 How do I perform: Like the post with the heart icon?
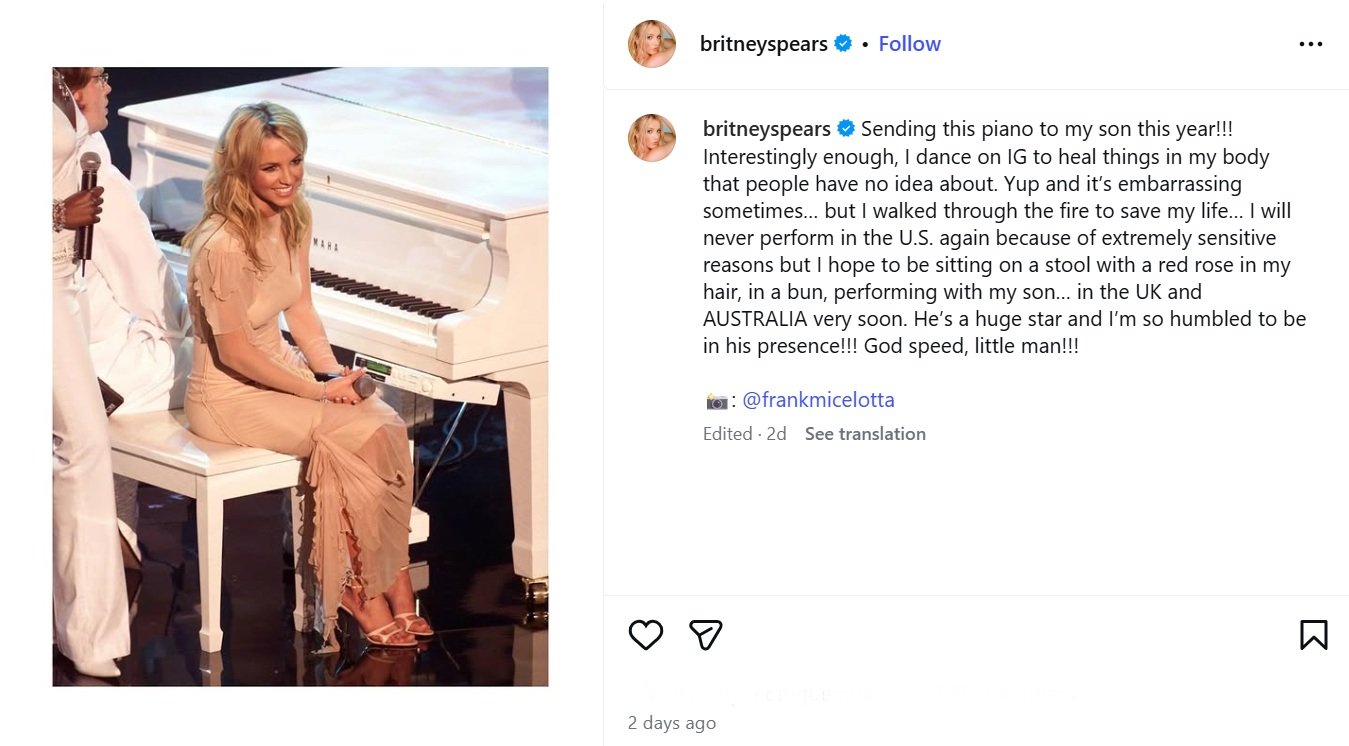(x=646, y=634)
